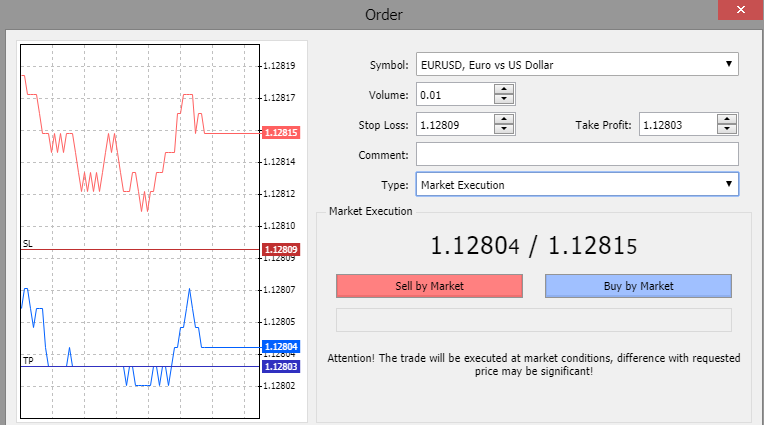Select the blue 1.12804 bid price label

[x=280, y=347]
